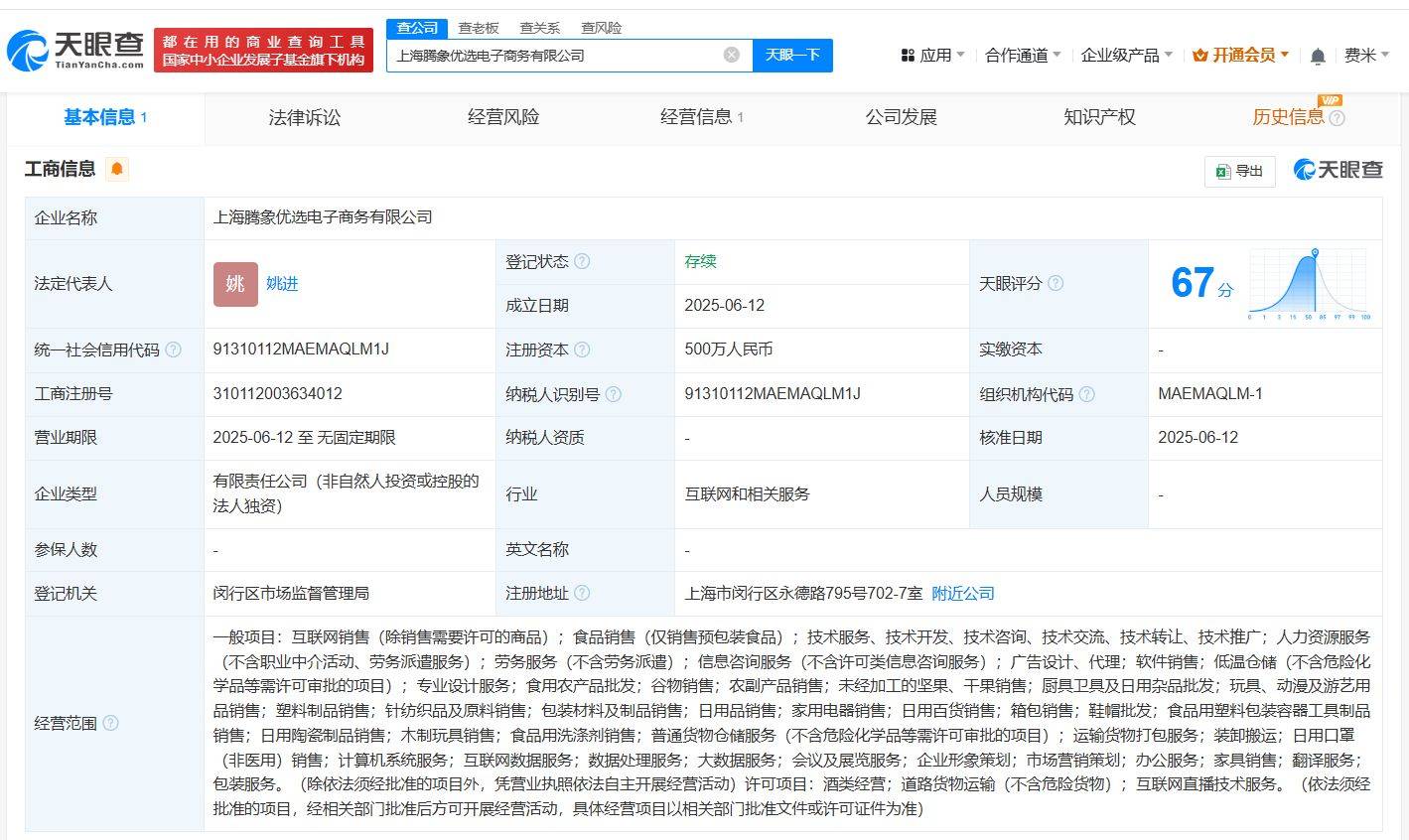This screenshot has height=840, width=1409.
Task: Click the Tianyancha watermark logo near export
Action: tap(1338, 170)
